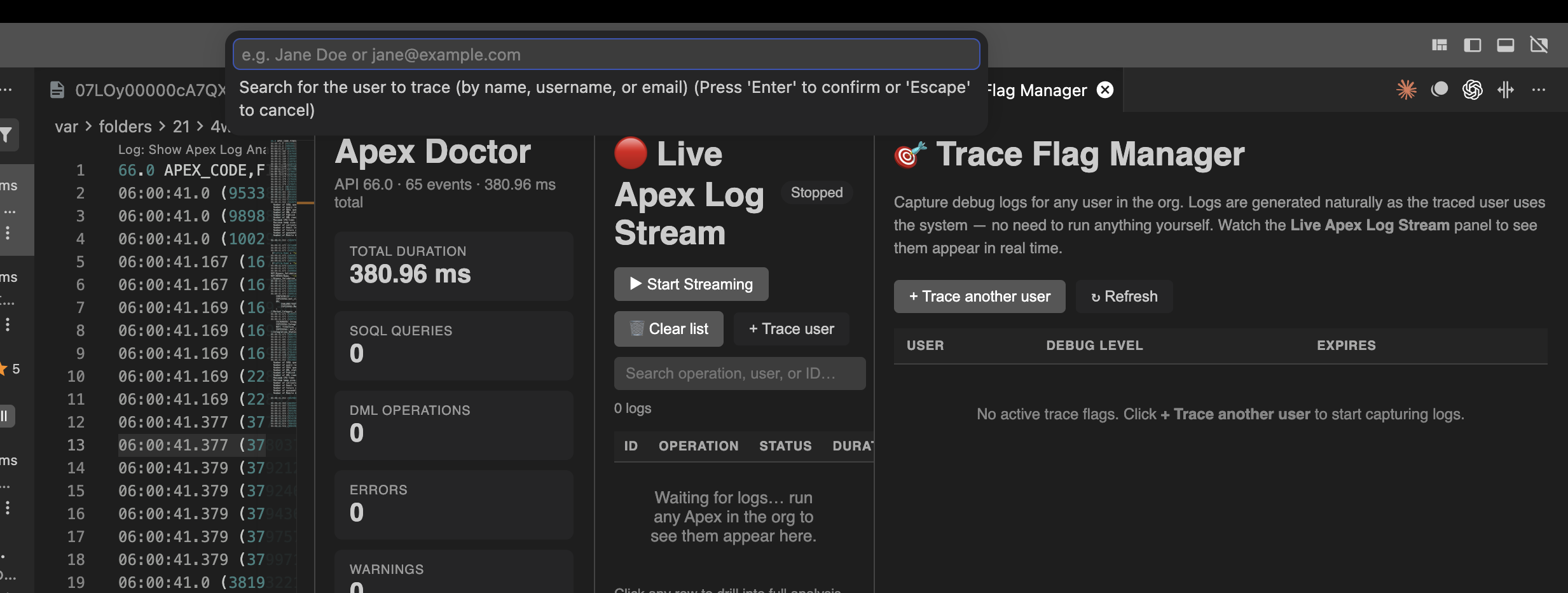Close the Flag Manager tab

pos(1106,90)
